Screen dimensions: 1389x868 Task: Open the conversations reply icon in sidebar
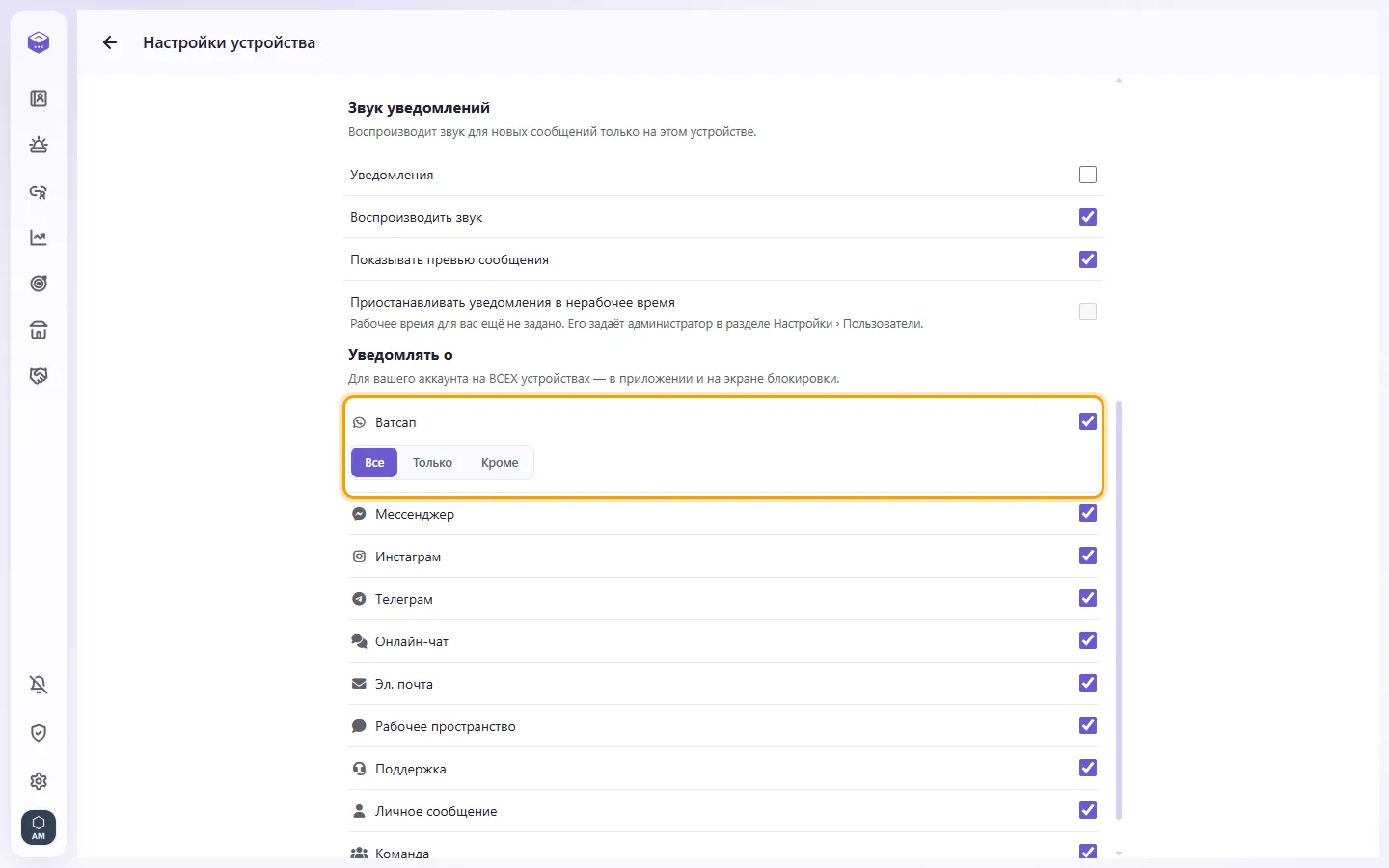click(39, 191)
